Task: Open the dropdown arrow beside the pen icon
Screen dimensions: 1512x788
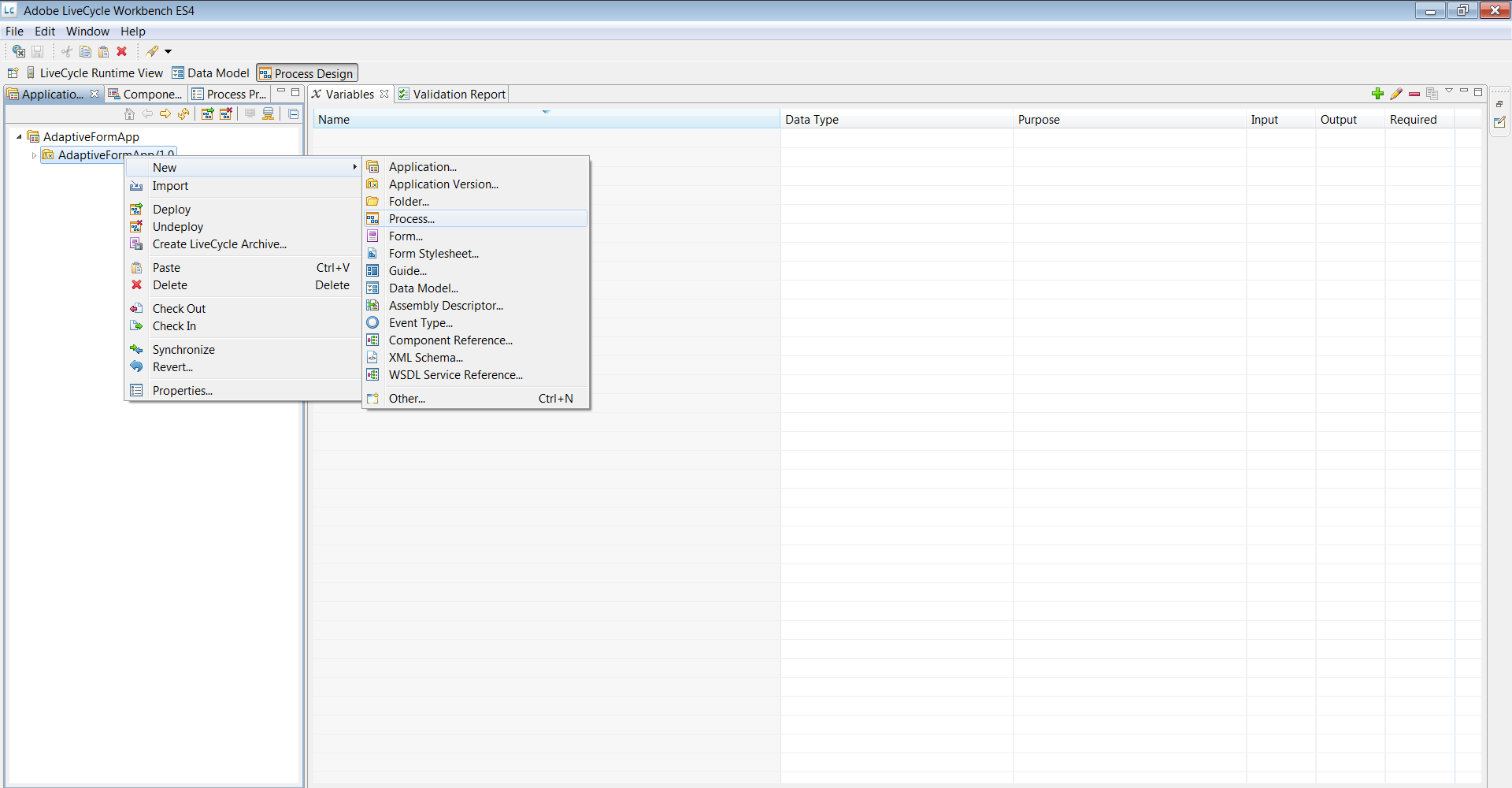Action: point(168,52)
